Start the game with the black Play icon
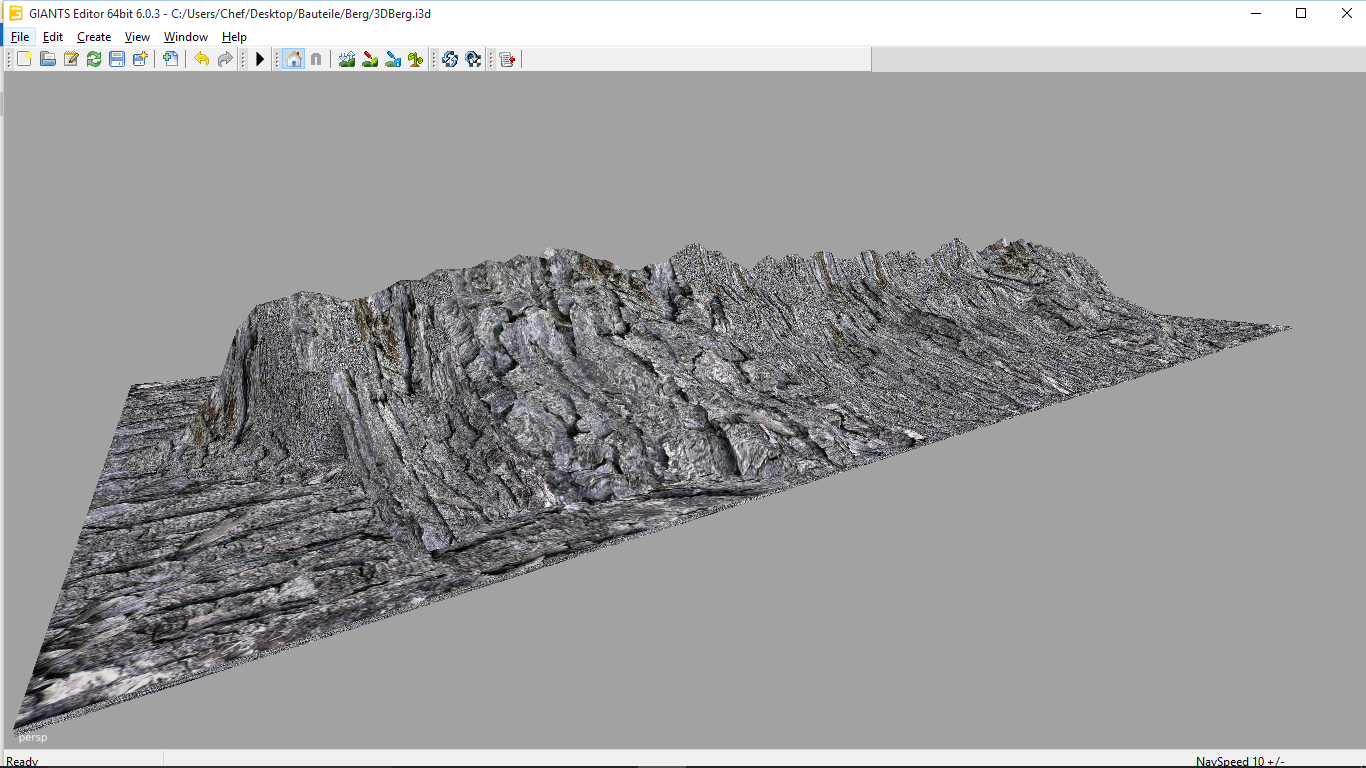Viewport: 1366px width, 768px height. click(260, 59)
